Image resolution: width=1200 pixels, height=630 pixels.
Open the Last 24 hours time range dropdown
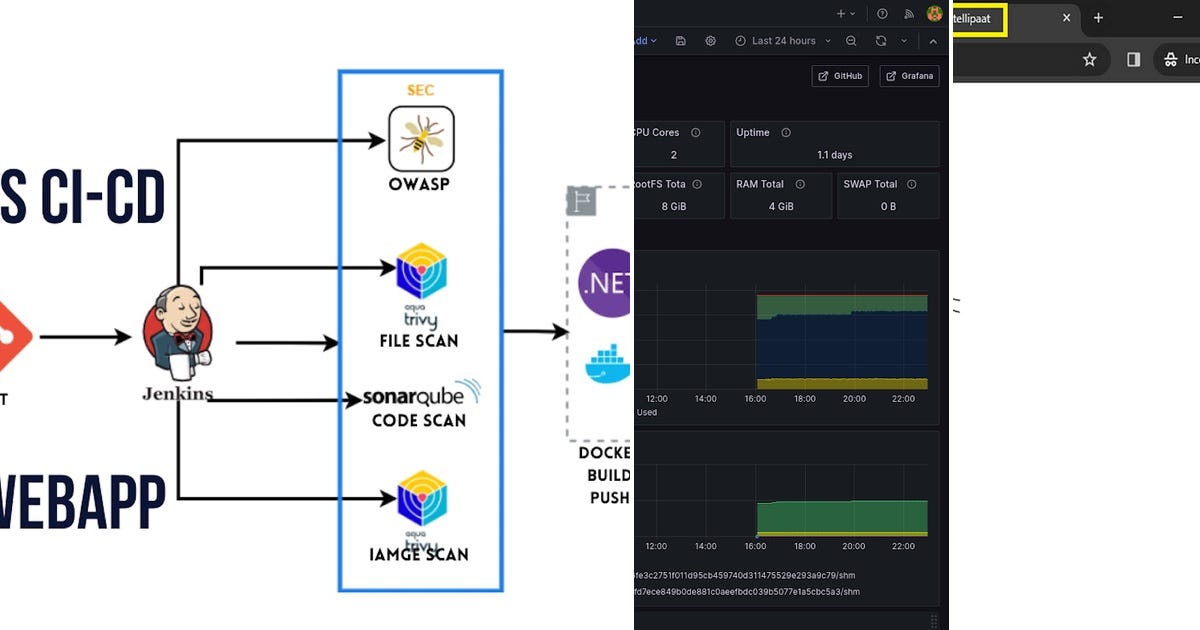pos(783,41)
